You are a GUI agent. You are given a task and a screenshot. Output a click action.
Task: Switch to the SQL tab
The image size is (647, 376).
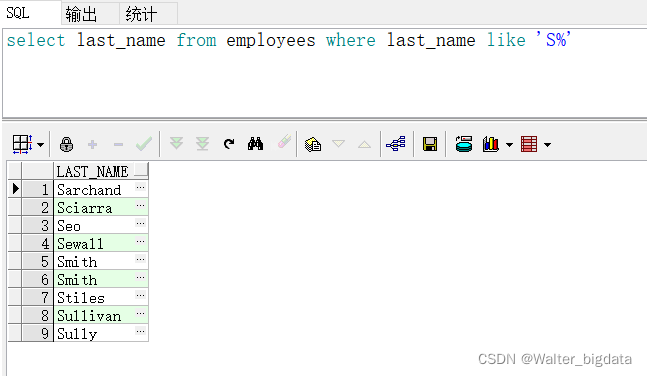18,13
